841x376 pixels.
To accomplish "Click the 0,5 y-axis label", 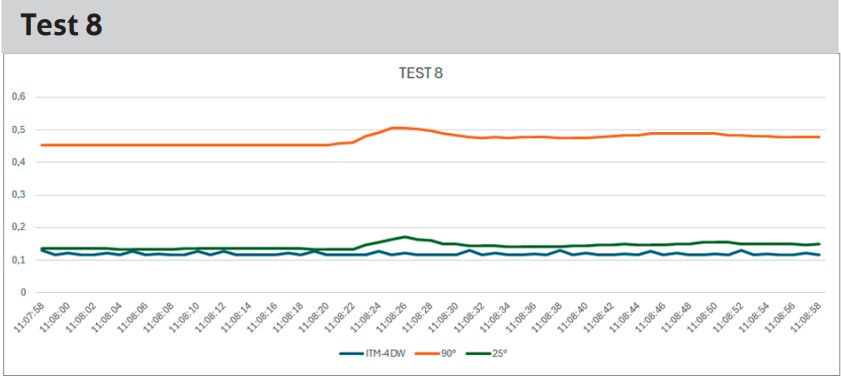I will (x=19, y=130).
